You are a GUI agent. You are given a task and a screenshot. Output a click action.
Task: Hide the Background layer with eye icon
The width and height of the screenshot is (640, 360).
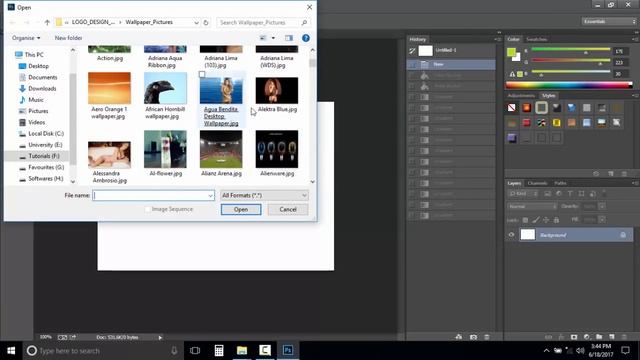click(x=511, y=235)
